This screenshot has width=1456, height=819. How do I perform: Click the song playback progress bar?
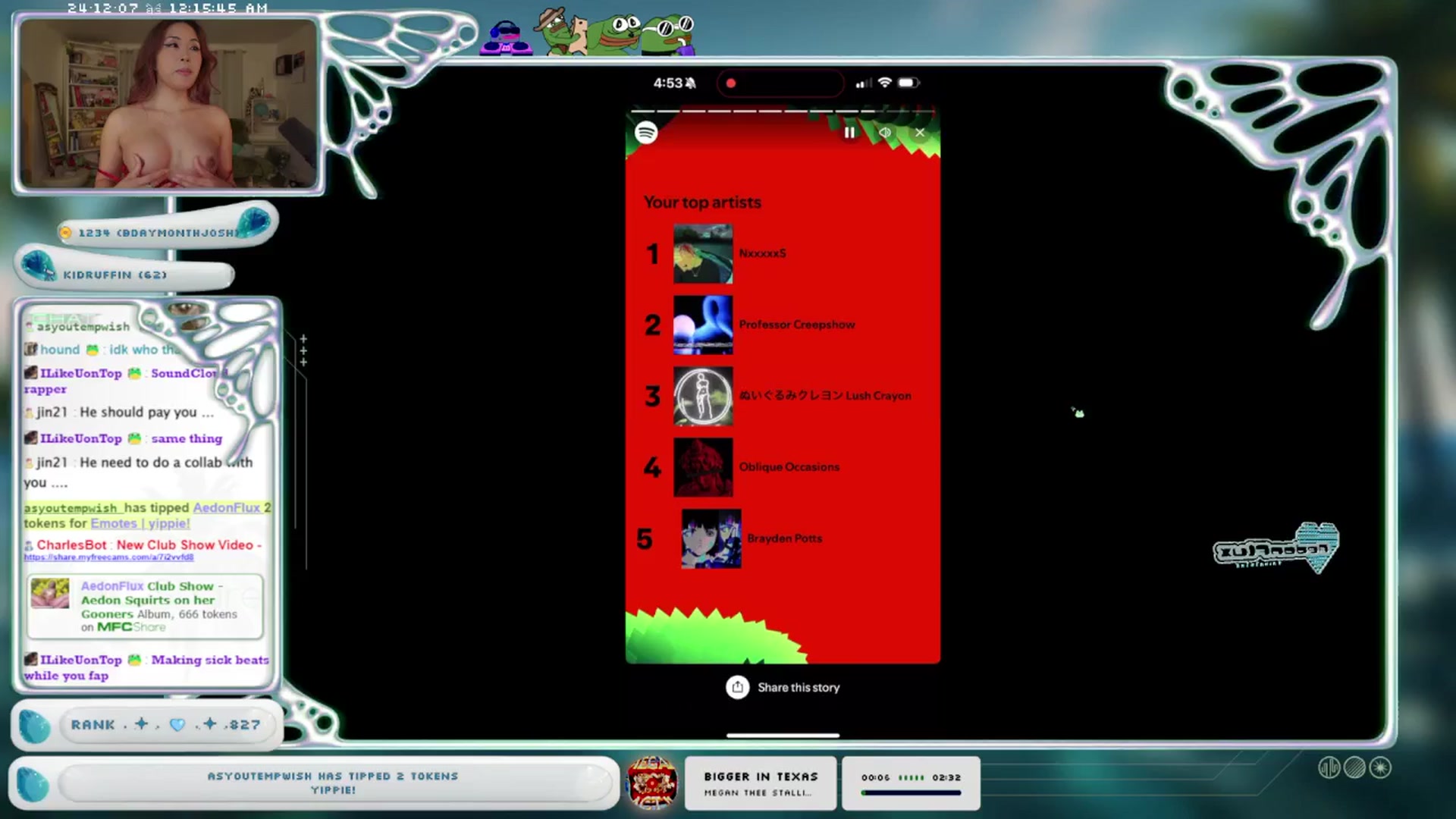tap(911, 792)
